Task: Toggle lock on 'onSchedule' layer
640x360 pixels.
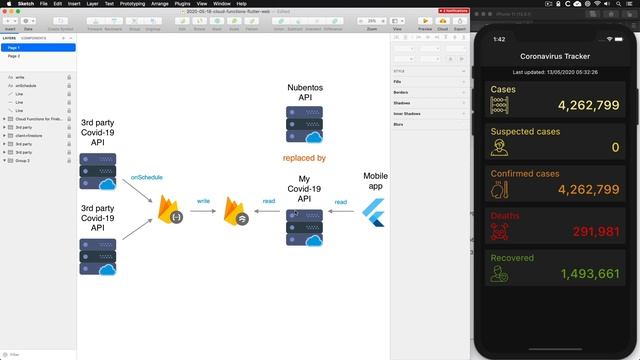Action: click(x=69, y=86)
